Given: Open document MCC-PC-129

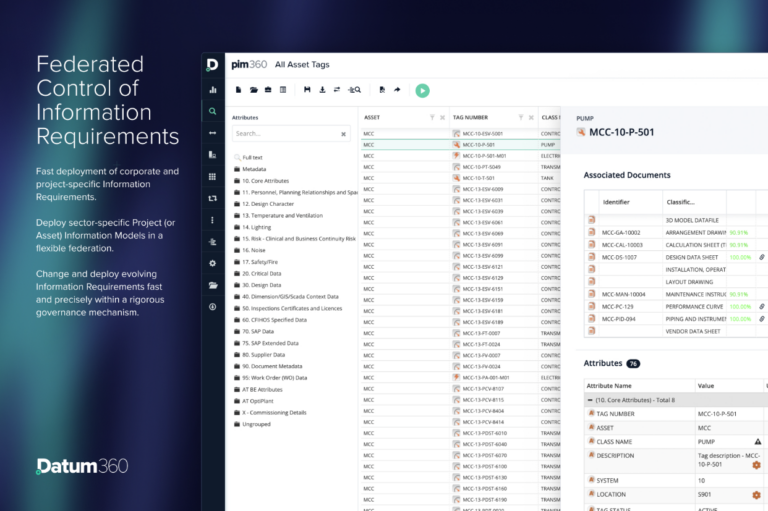Looking at the screenshot, I should coord(617,307).
